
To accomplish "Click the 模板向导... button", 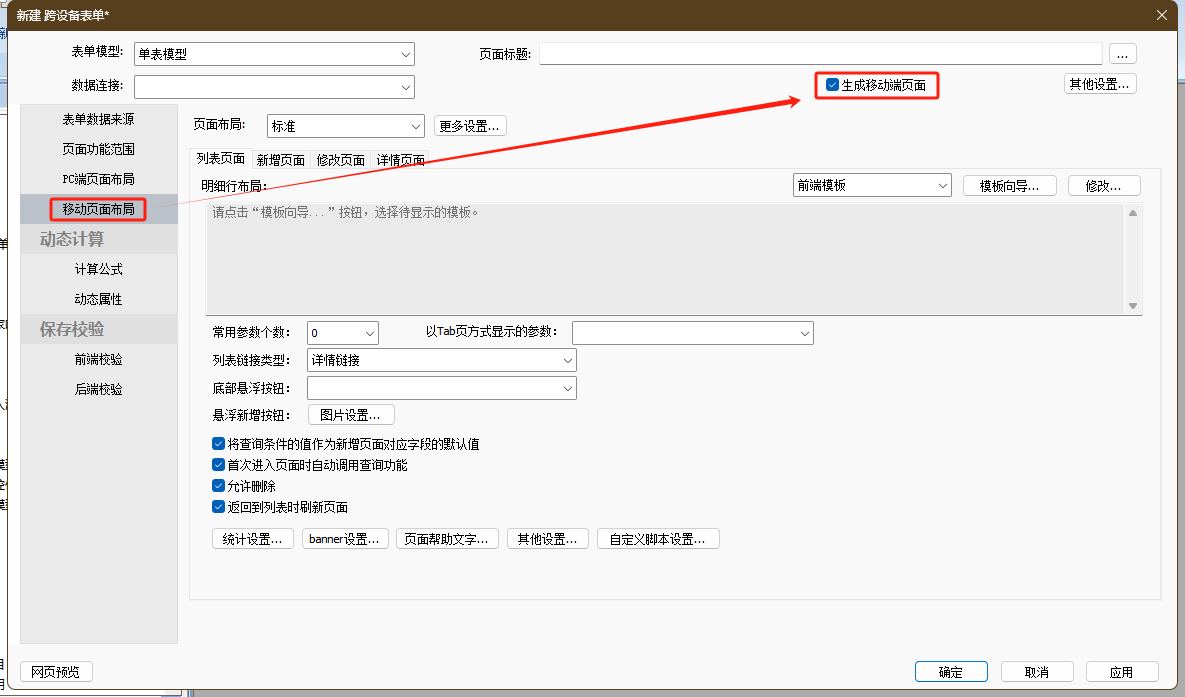I will coord(1009,185).
